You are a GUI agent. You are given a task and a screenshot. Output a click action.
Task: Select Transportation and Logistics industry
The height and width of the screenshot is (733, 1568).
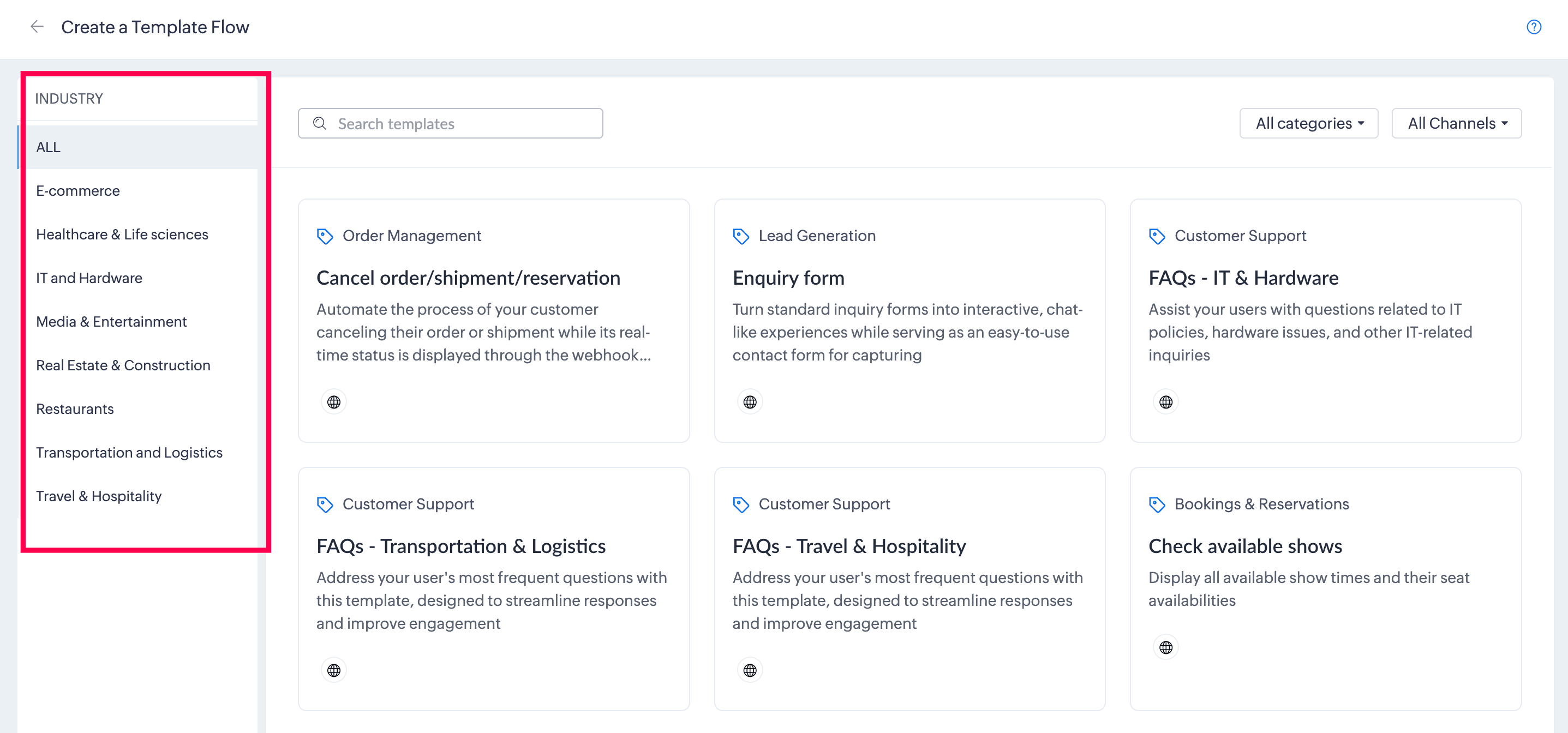click(137, 453)
